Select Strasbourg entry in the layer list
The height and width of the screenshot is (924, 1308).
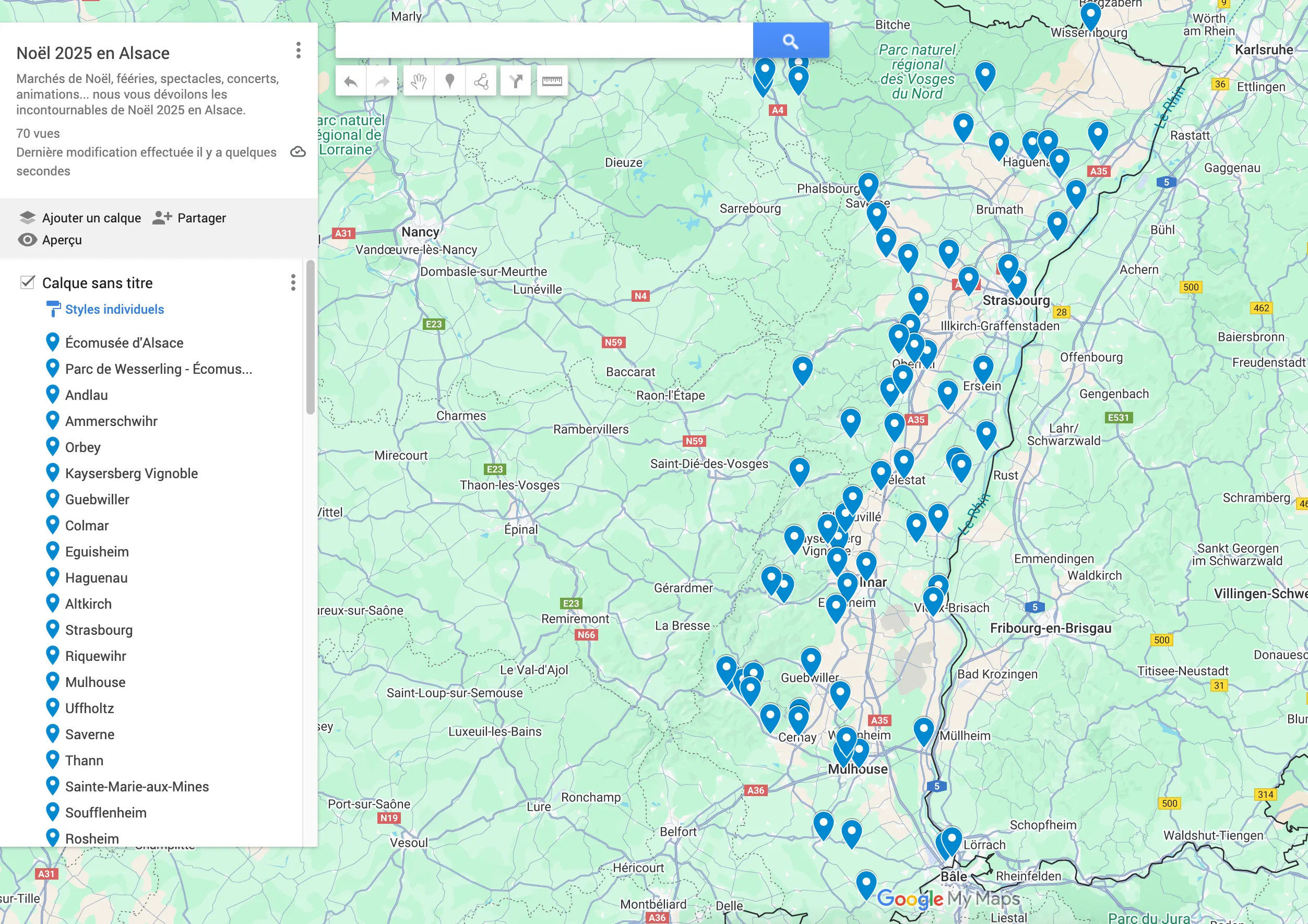tap(99, 630)
